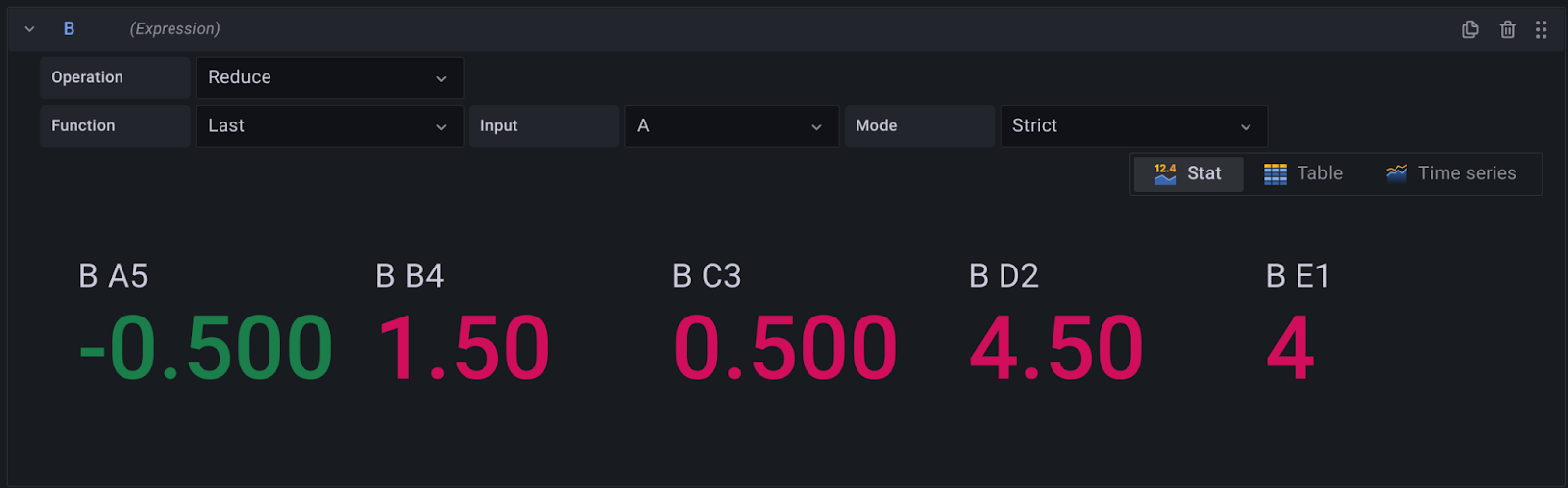This screenshot has height=488, width=1568.
Task: Open the Function dropdown showing Last
Action: [329, 126]
